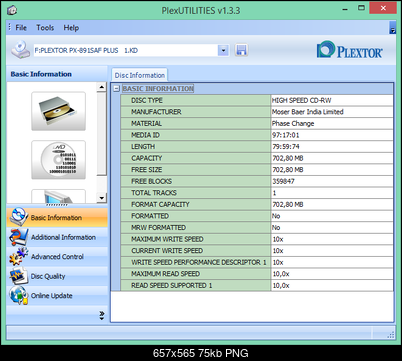Click the LENGTH value 79:59:74
This screenshot has width=402, height=361.
pyautogui.click(x=286, y=147)
